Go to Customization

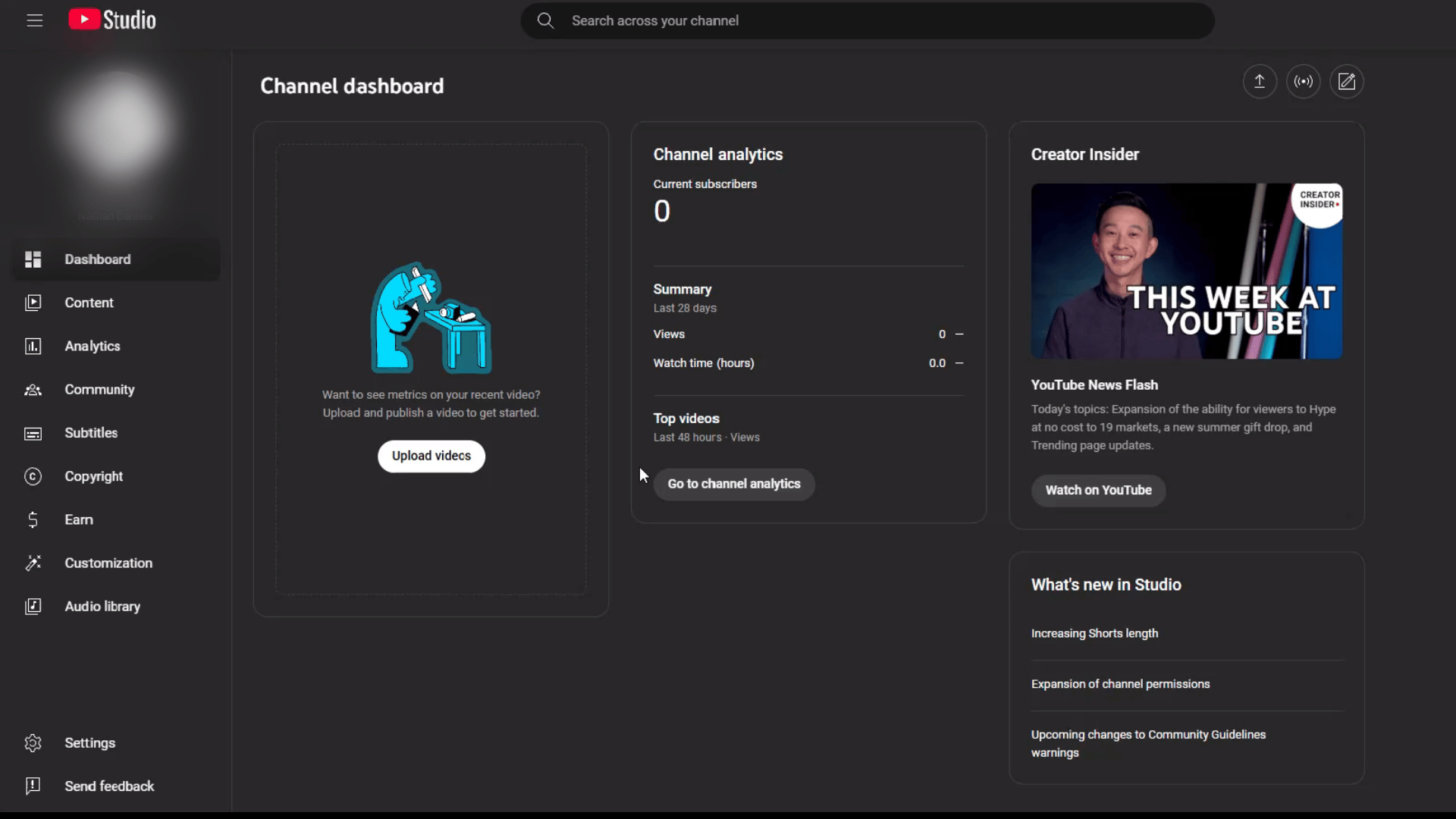[x=116, y=563]
